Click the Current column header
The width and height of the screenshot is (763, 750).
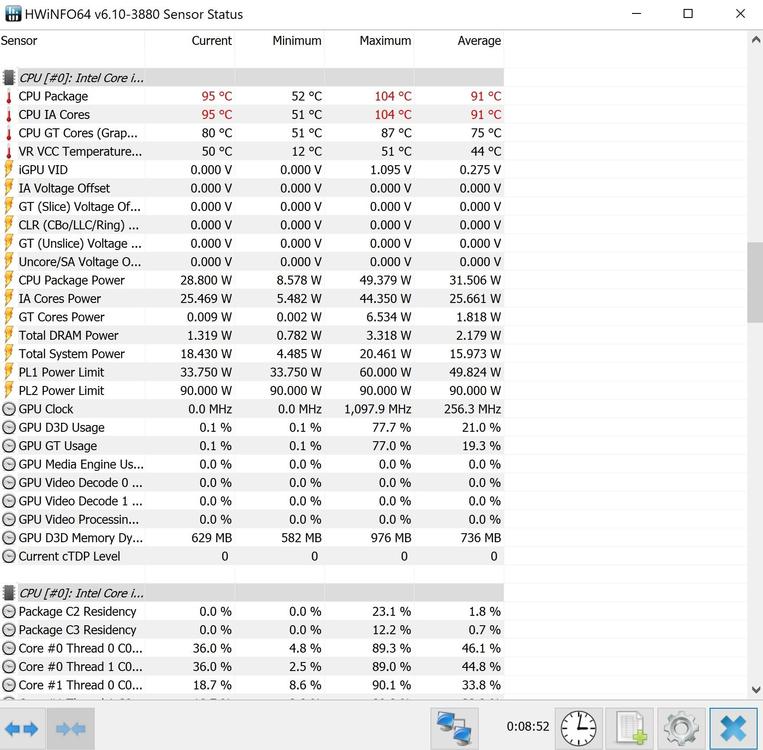211,41
